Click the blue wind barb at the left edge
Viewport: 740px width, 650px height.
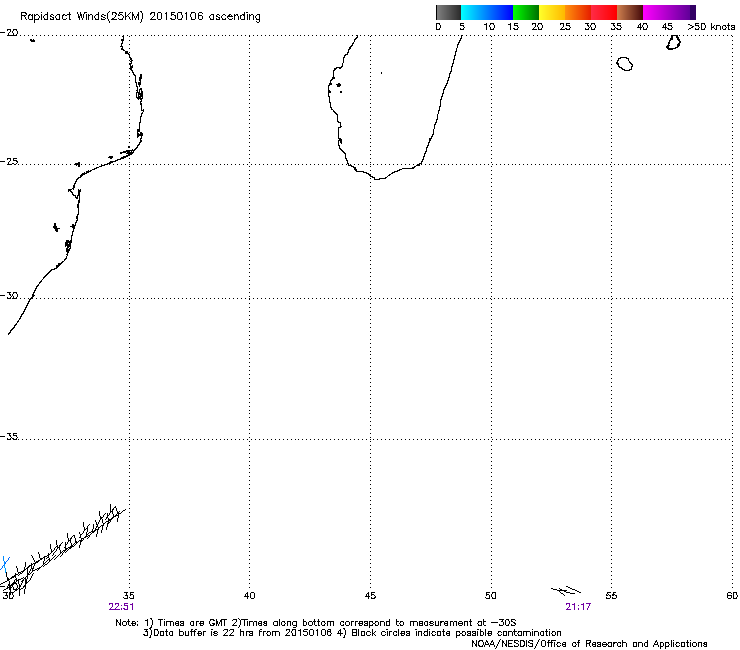(x=5, y=564)
